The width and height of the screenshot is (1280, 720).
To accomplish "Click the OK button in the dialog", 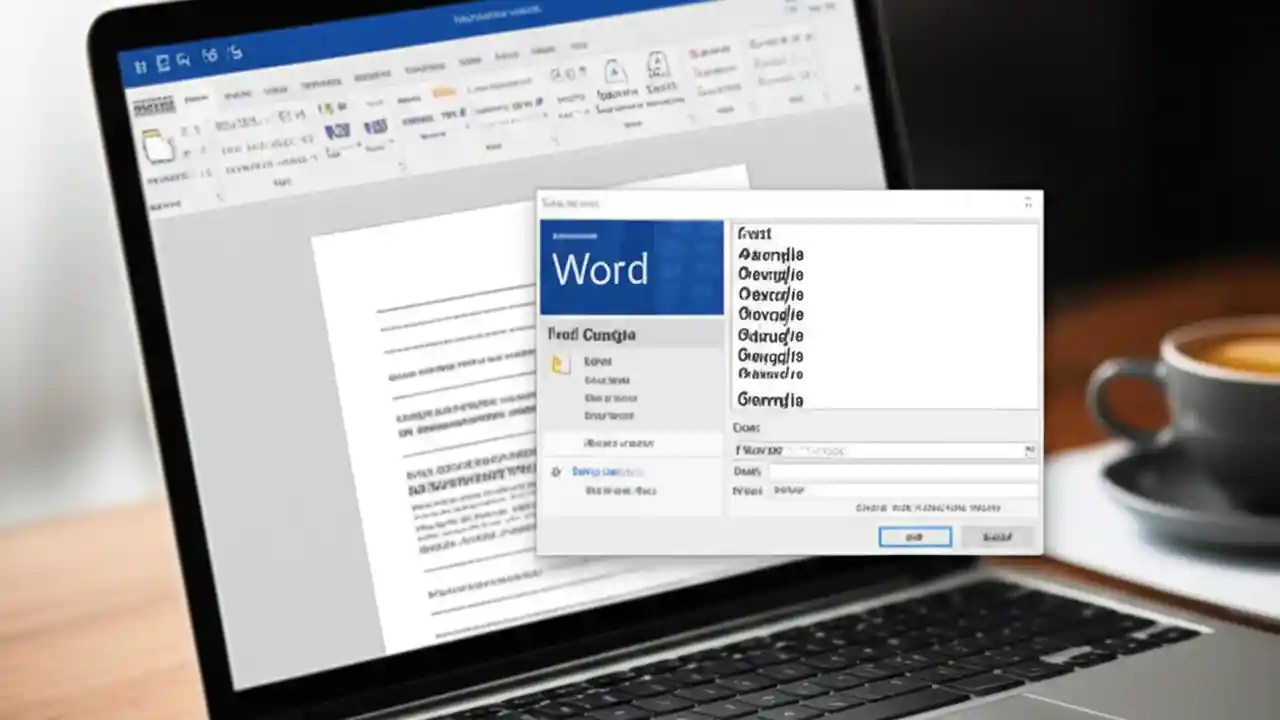I will click(x=914, y=537).
